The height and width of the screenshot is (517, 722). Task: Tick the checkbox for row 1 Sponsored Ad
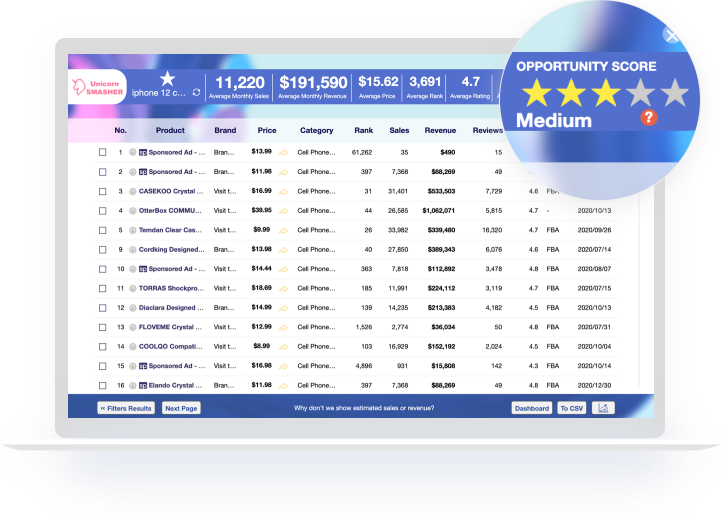(103, 152)
